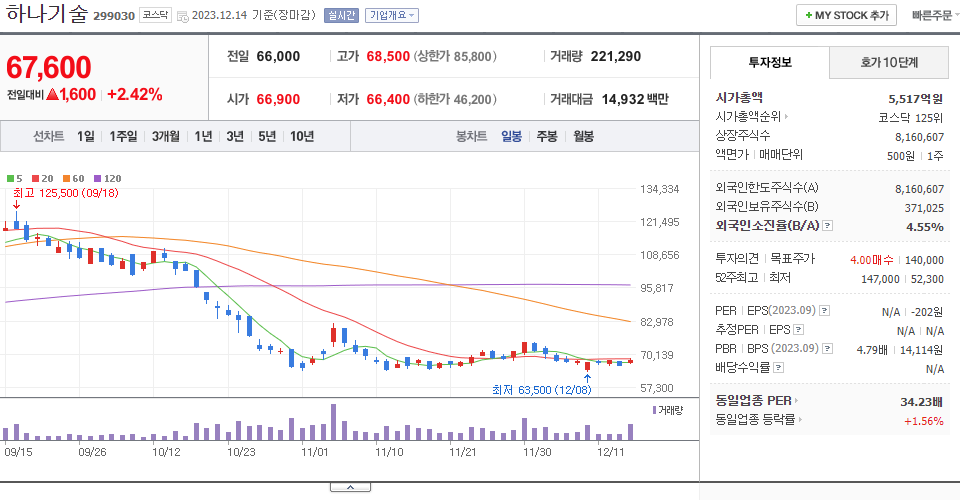Screen dimensions: 960x500
Task: Follow the 동일업종 등락률 arrow link
Action: point(759,420)
